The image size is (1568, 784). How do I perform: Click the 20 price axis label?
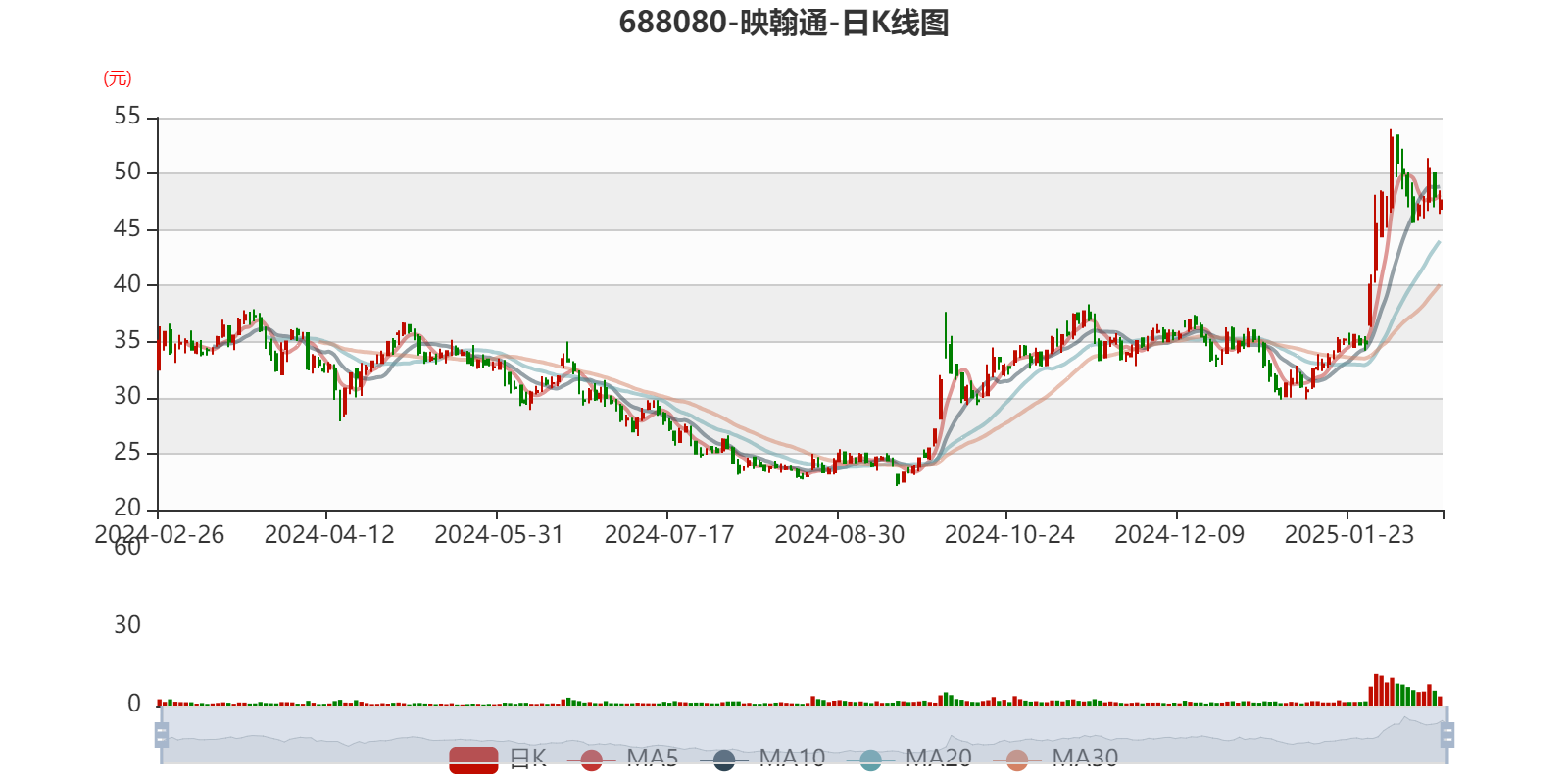pos(127,509)
